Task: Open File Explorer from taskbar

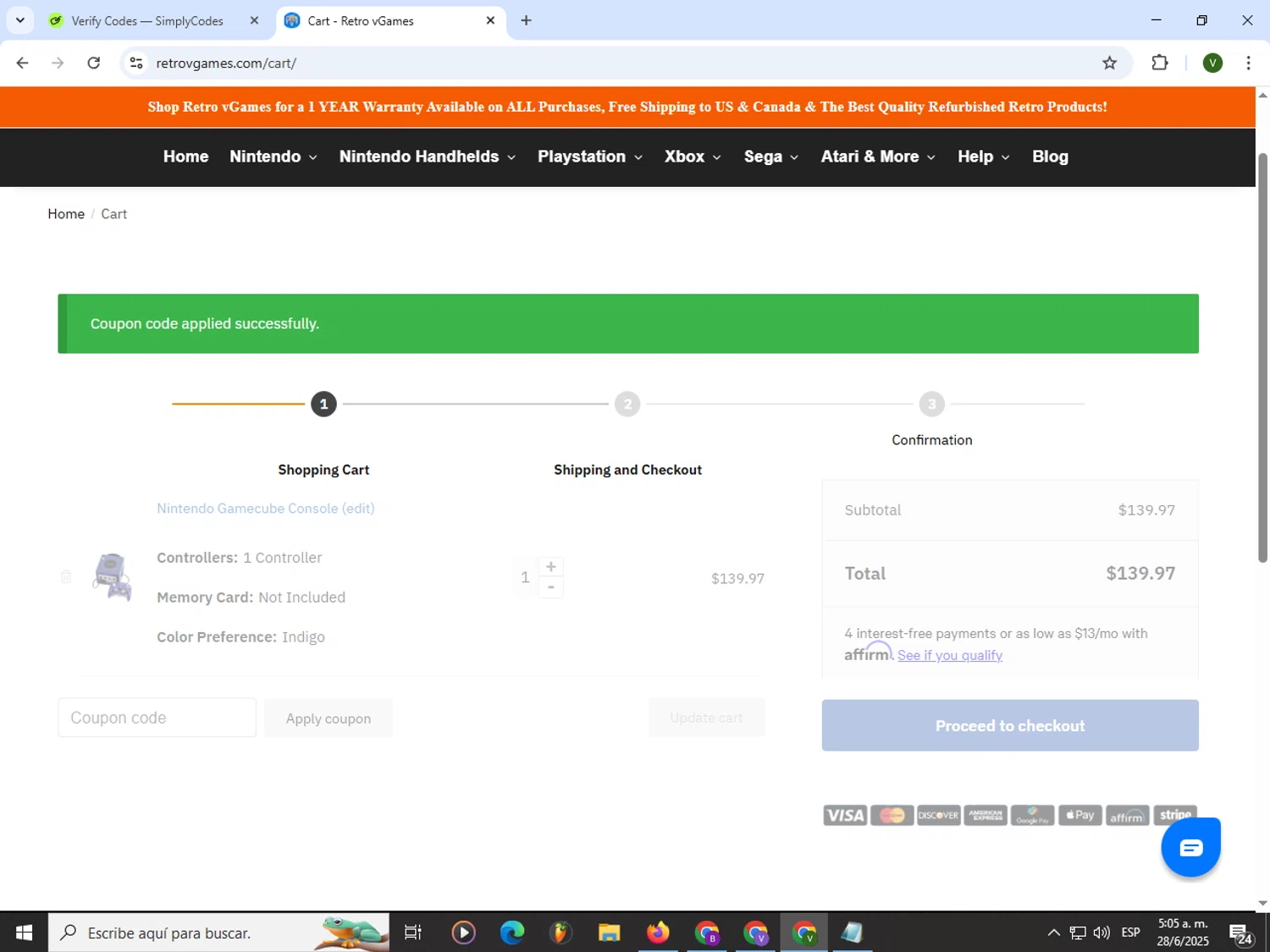Action: click(x=609, y=933)
